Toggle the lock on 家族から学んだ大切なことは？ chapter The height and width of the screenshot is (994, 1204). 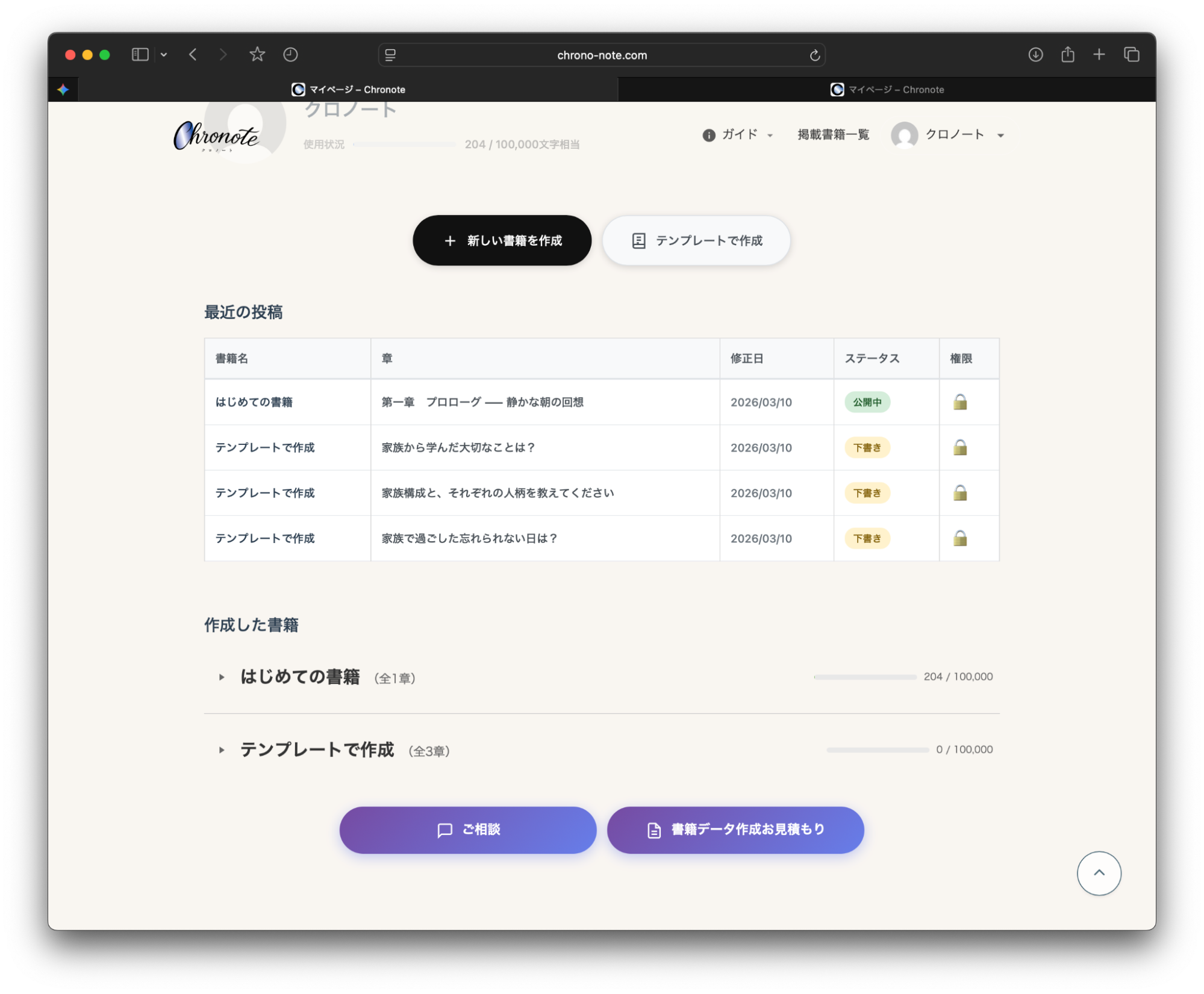(x=961, y=447)
